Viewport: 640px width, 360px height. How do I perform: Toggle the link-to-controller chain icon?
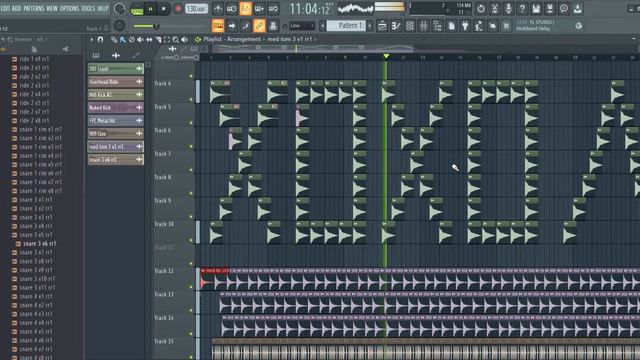point(259,26)
